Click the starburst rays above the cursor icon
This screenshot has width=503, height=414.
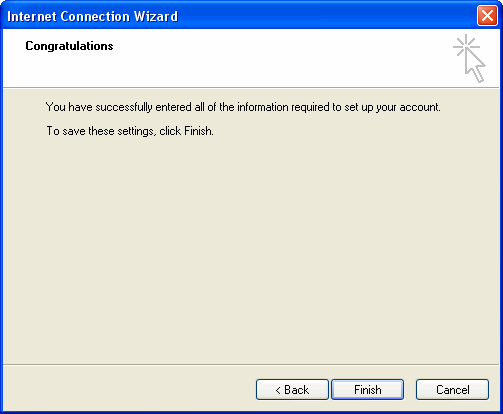pos(466,45)
